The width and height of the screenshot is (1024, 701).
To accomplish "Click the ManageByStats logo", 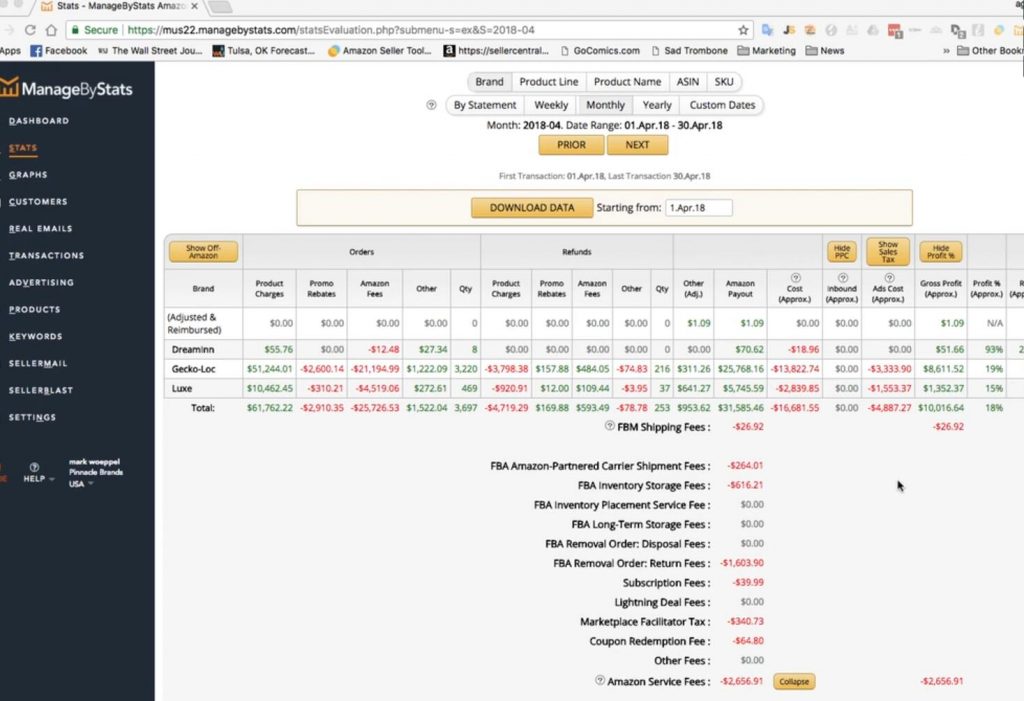I will 66,88.
